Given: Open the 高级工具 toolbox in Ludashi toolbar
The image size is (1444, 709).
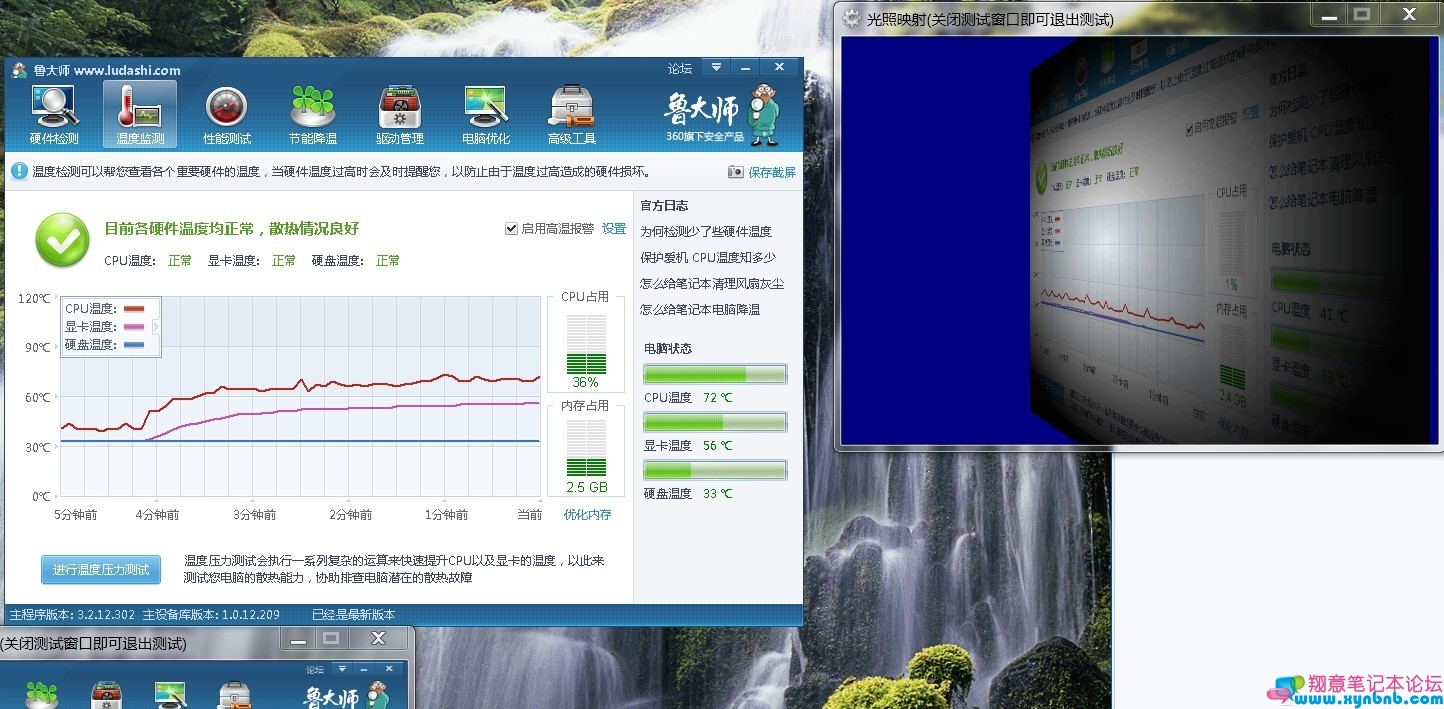Looking at the screenshot, I should point(572,116).
